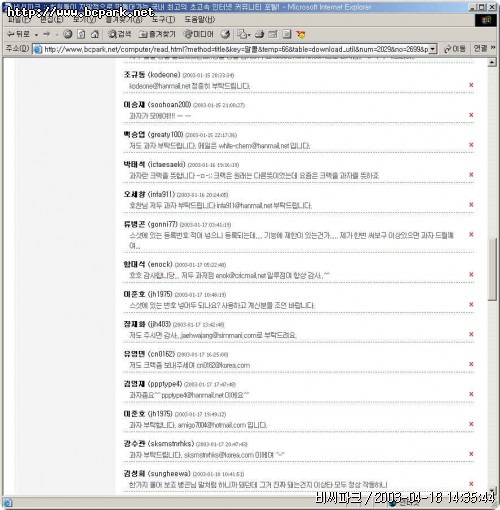This screenshot has height=510, width=500.
Task: Delete the amigo7004@hotmail.com comment with red X
Action: click(471, 424)
